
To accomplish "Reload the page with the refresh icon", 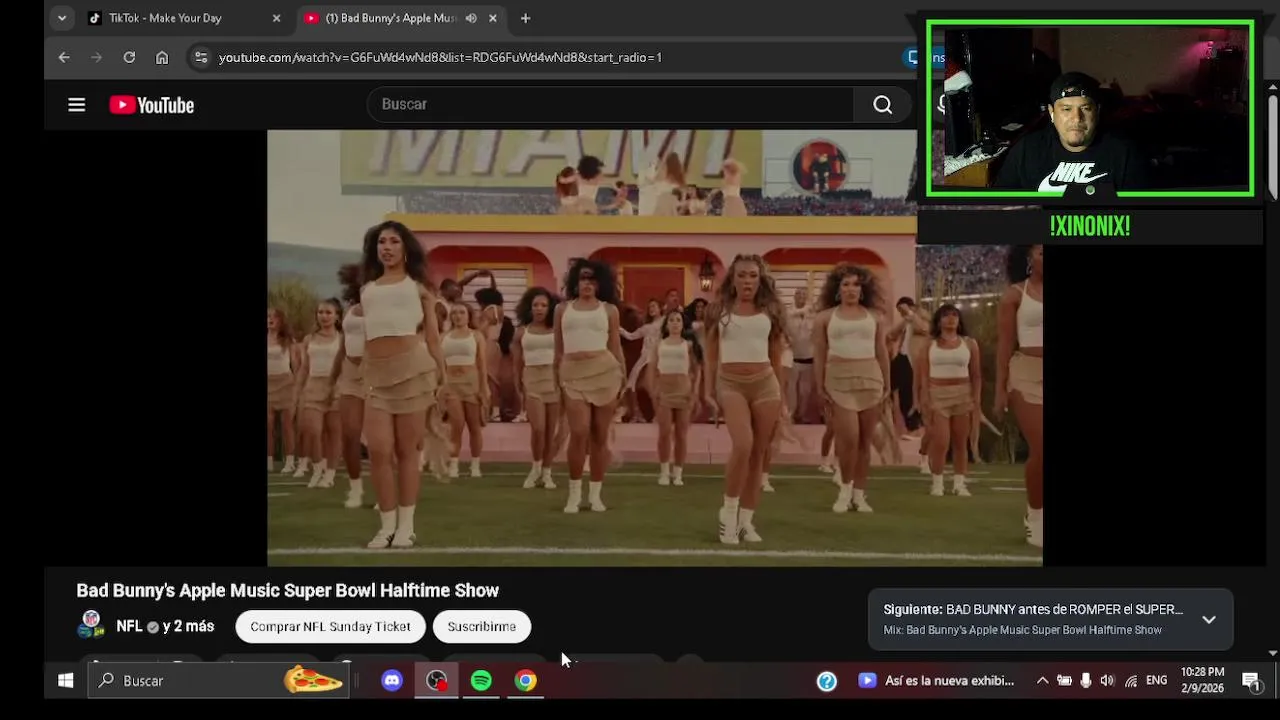I will pyautogui.click(x=129, y=57).
